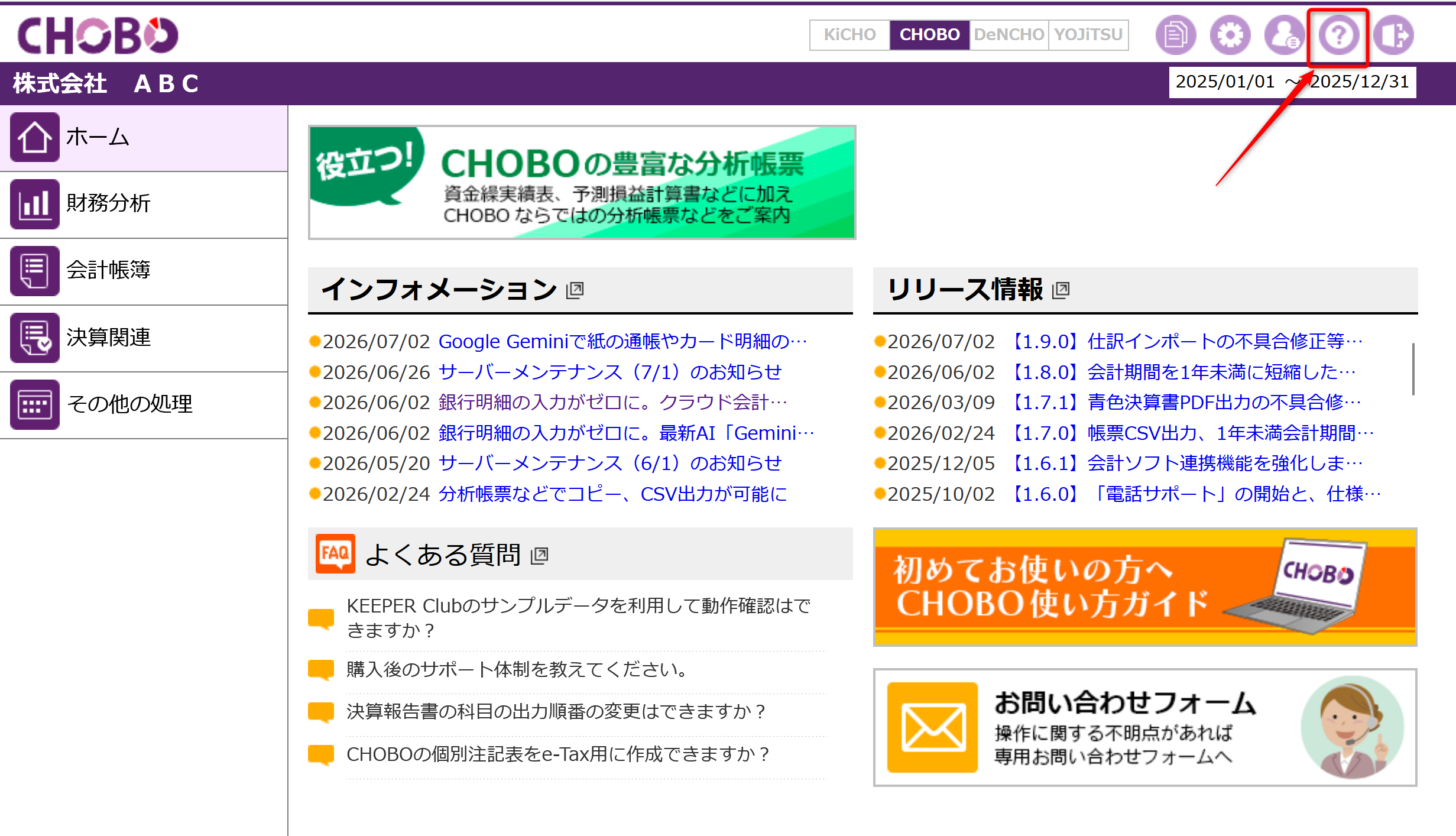Switch to the YOJiTSU tab

pos(1088,35)
